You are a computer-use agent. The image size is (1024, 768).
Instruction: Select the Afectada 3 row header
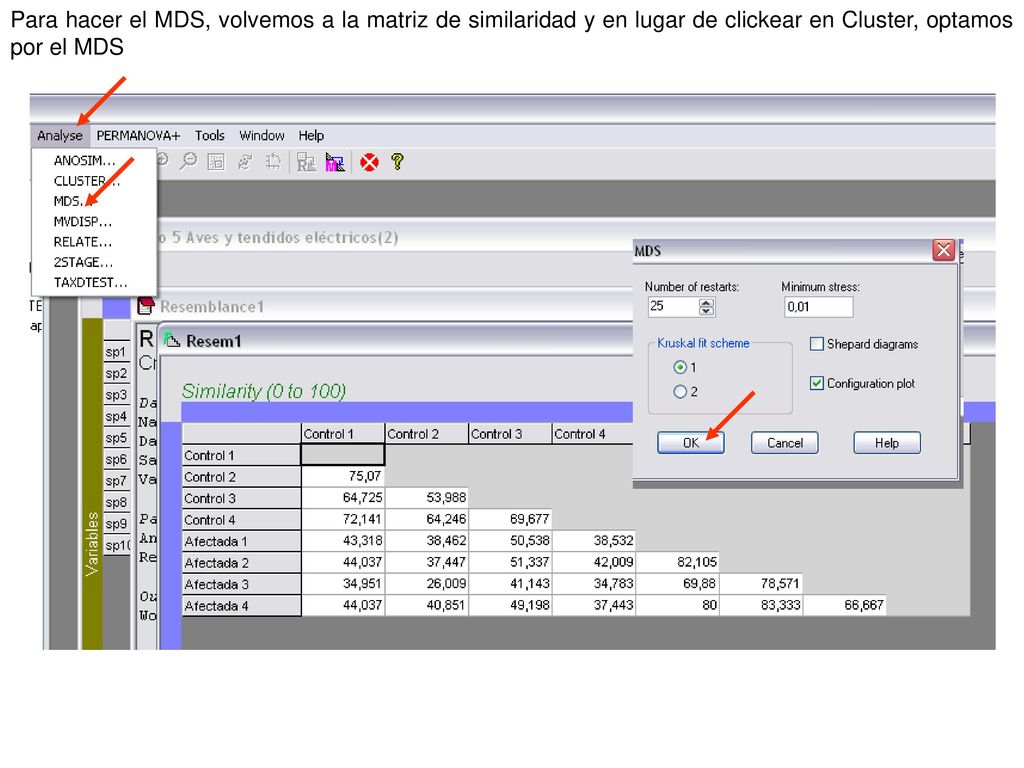coord(242,584)
